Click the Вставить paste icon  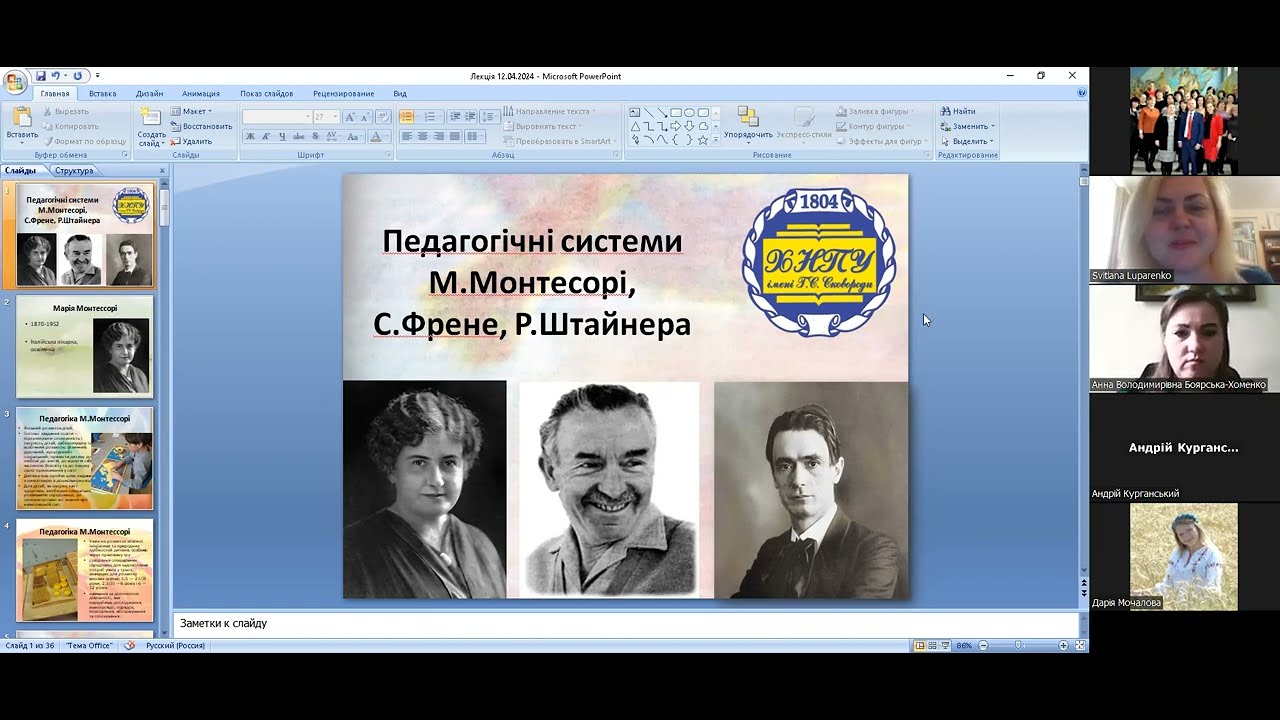pos(22,117)
